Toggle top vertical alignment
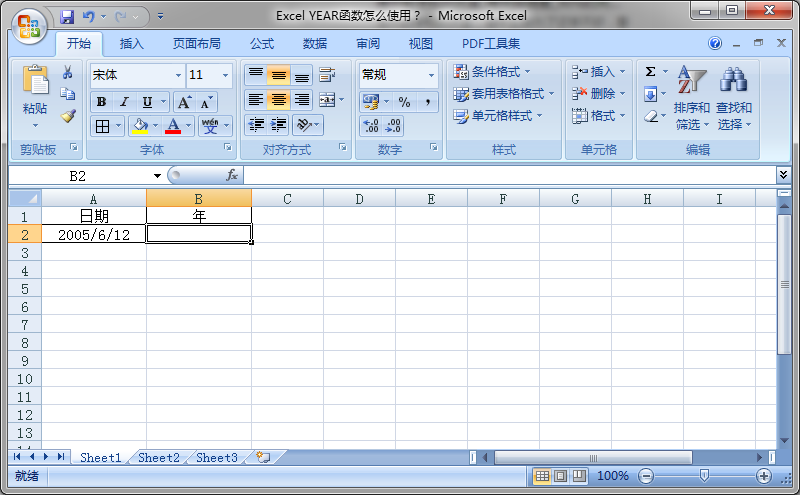The height and width of the screenshot is (495, 800). pos(256,75)
